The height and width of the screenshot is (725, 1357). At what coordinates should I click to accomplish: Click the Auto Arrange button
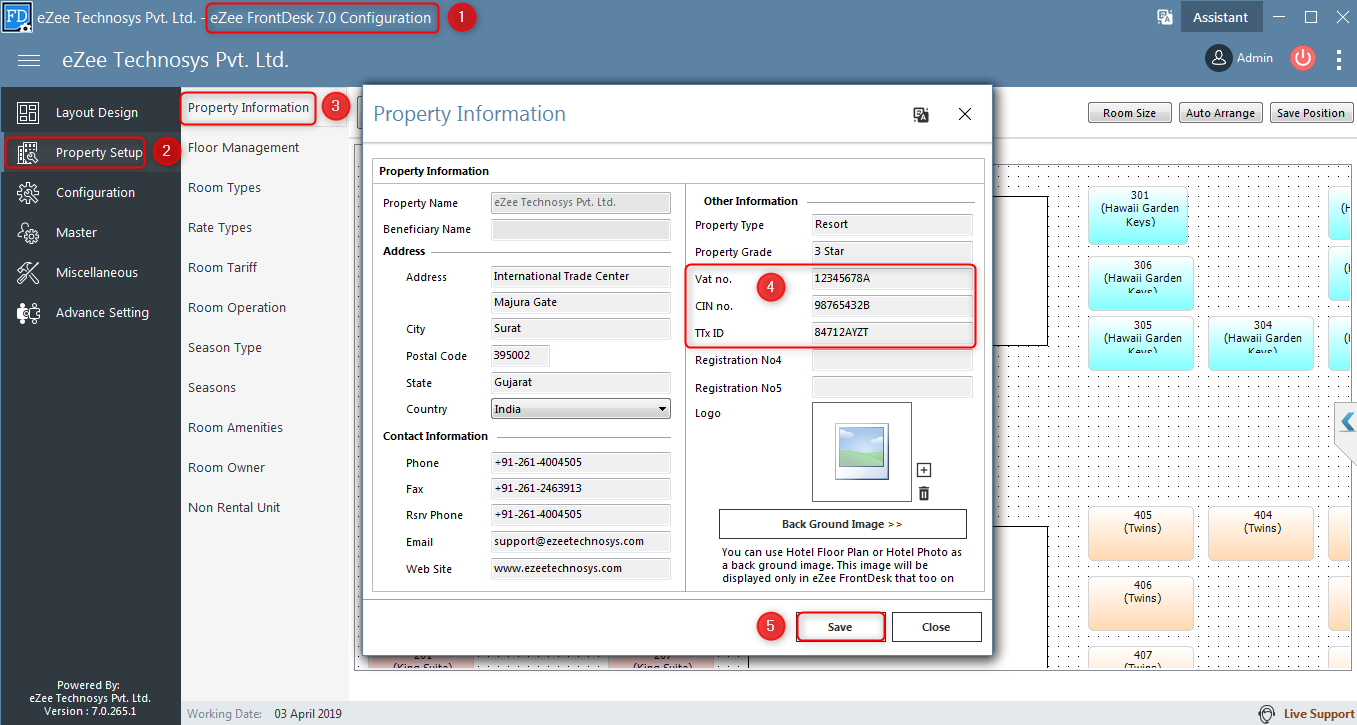(1221, 113)
